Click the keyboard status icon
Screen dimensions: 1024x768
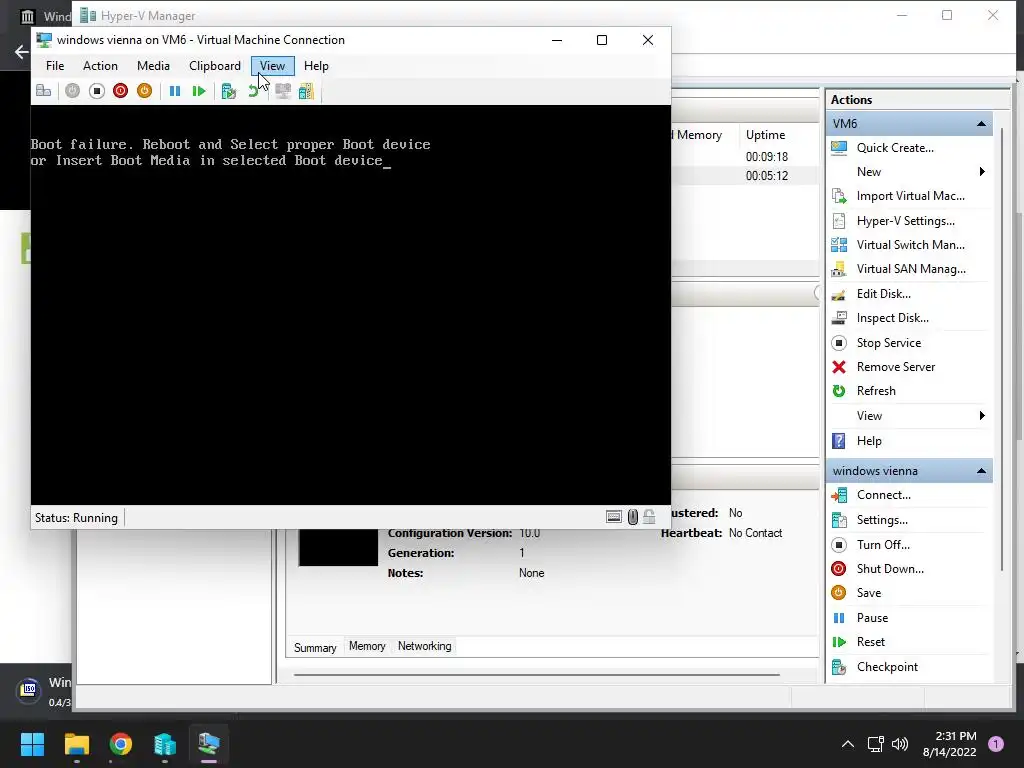click(x=614, y=517)
